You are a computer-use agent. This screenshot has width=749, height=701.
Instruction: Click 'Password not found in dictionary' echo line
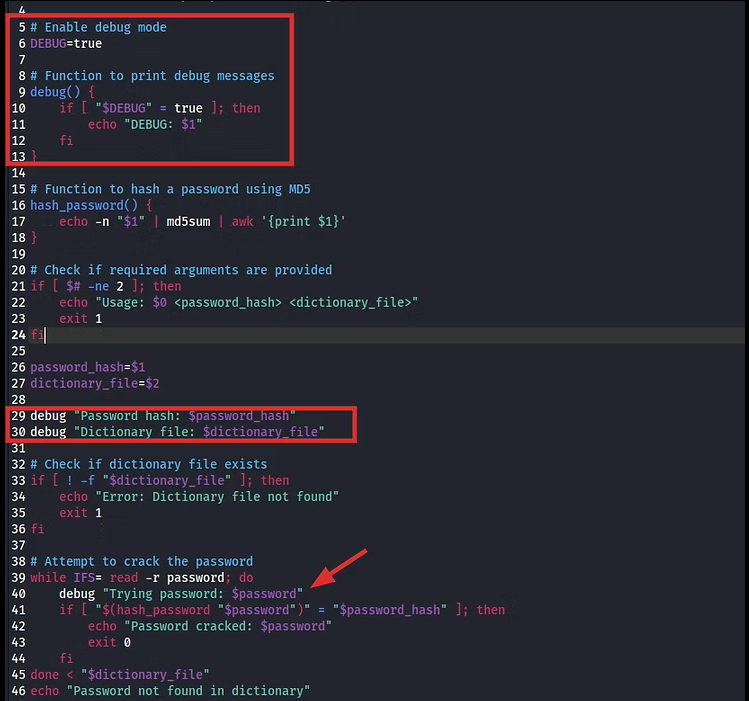[170, 691]
